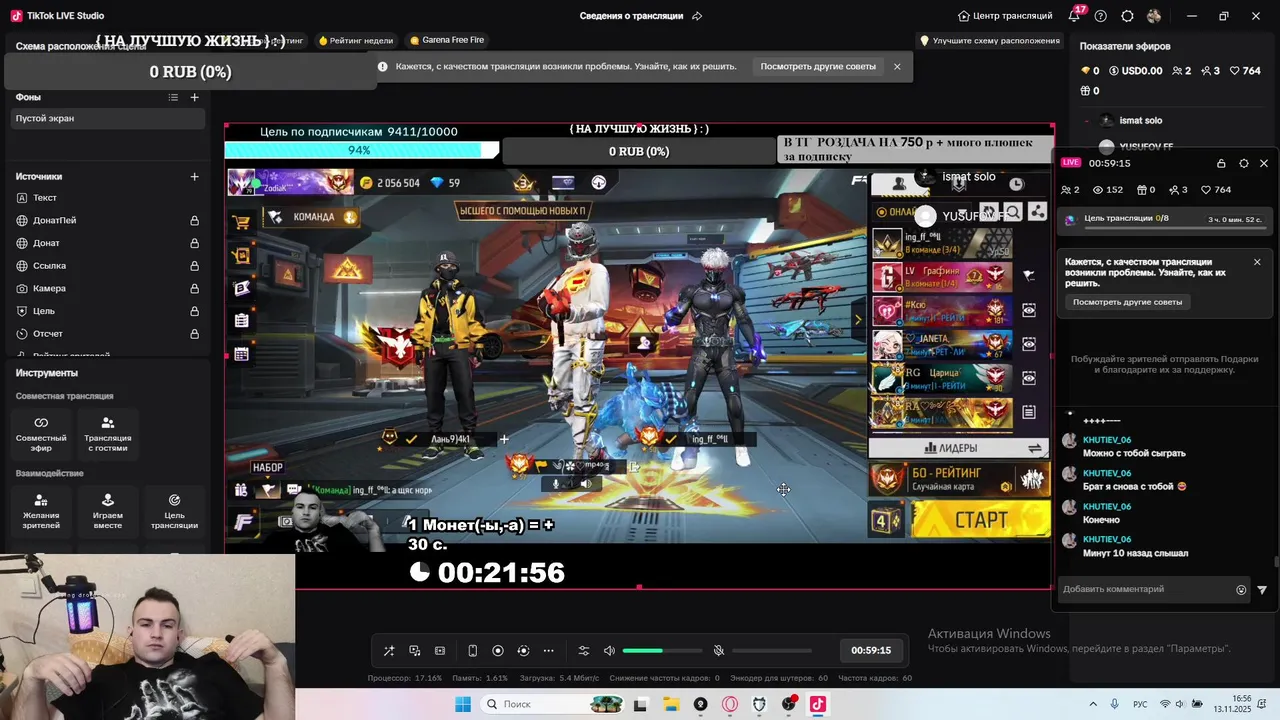The height and width of the screenshot is (720, 1280).
Task: Open TikTok LIVE Studio settings gear
Action: [x=1127, y=16]
